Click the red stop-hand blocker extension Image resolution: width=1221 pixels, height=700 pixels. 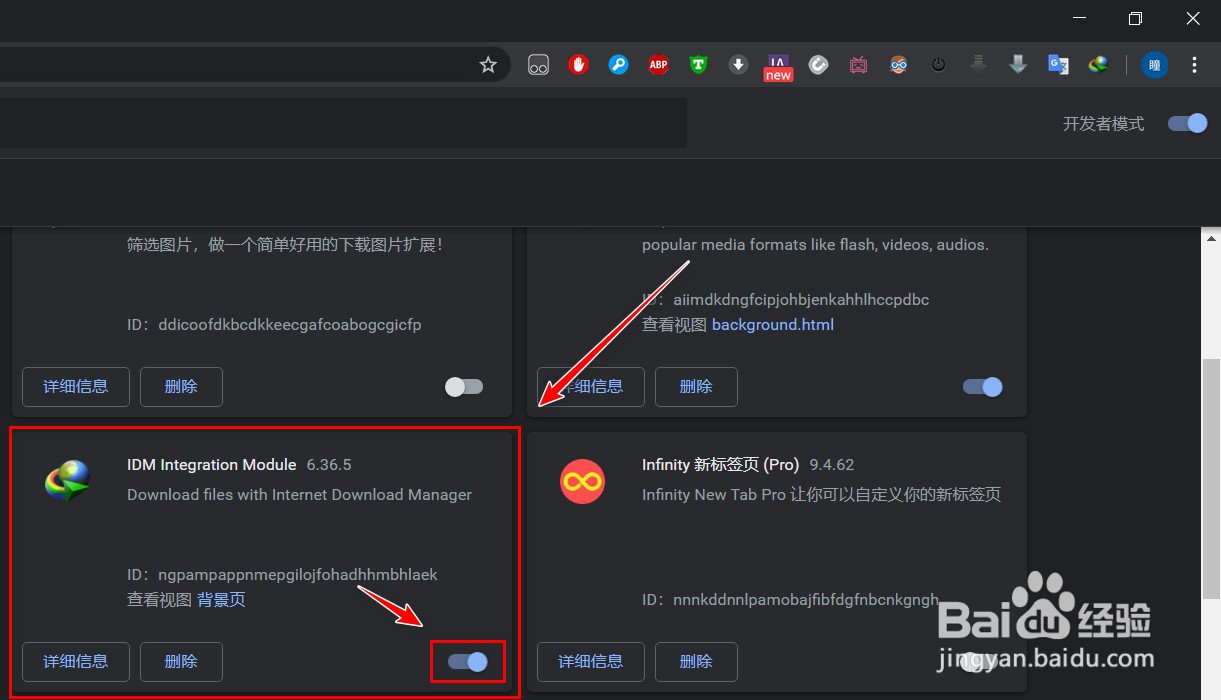[579, 65]
